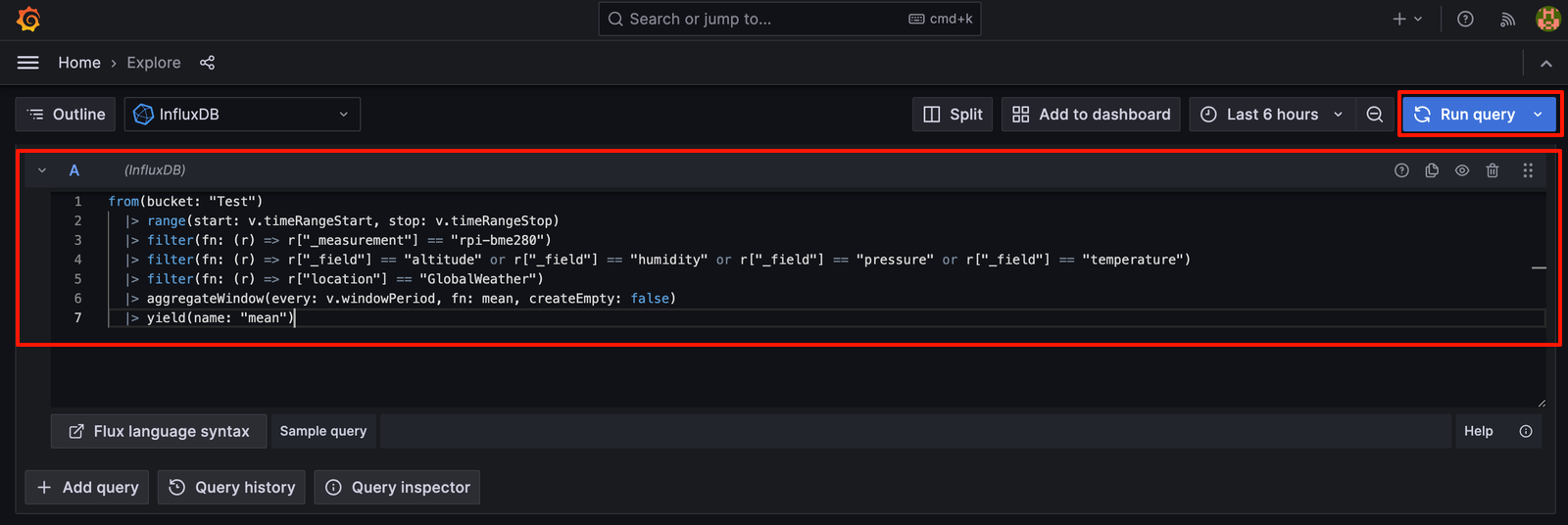Open the hamburger navigation menu
This screenshot has height=525, width=1568.
tap(28, 63)
